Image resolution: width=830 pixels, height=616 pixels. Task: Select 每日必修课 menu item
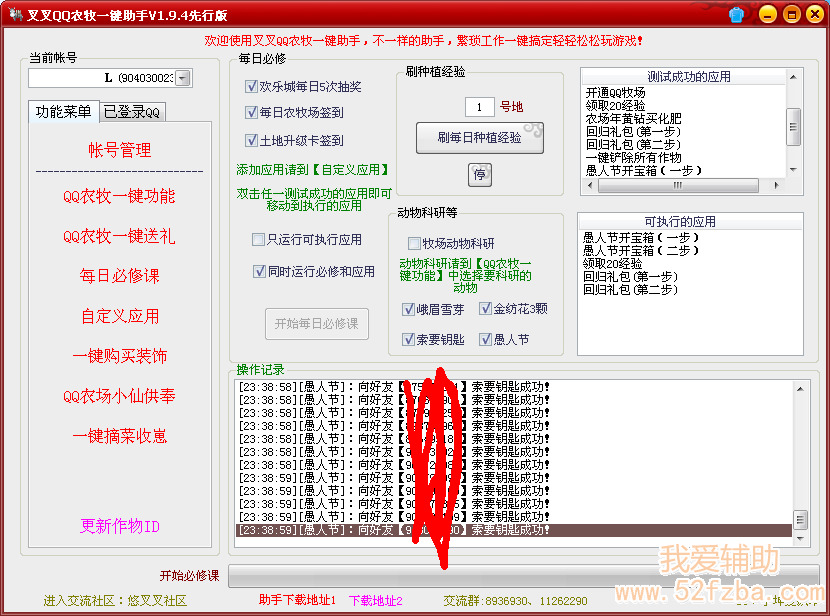(120, 276)
